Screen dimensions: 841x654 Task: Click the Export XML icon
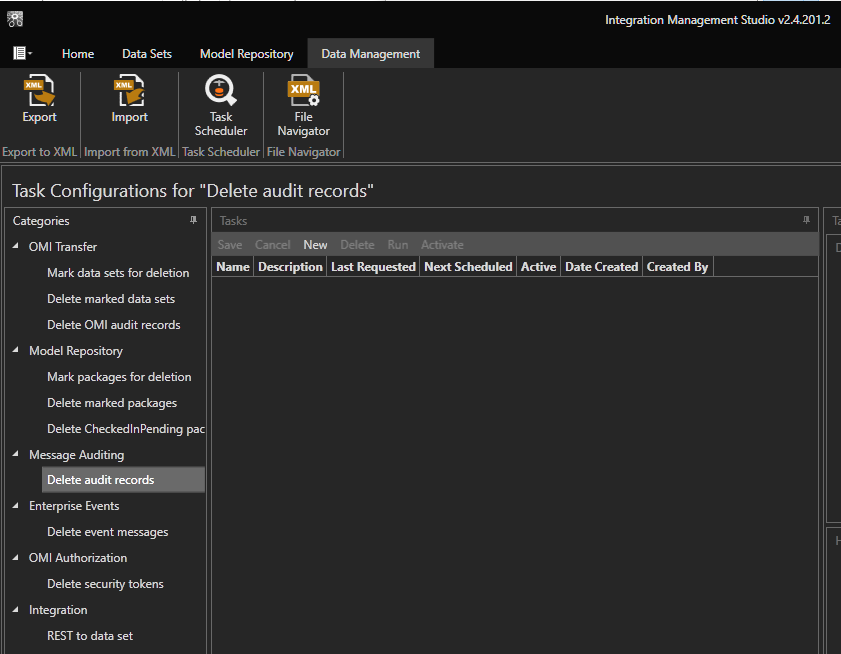pyautogui.click(x=39, y=90)
